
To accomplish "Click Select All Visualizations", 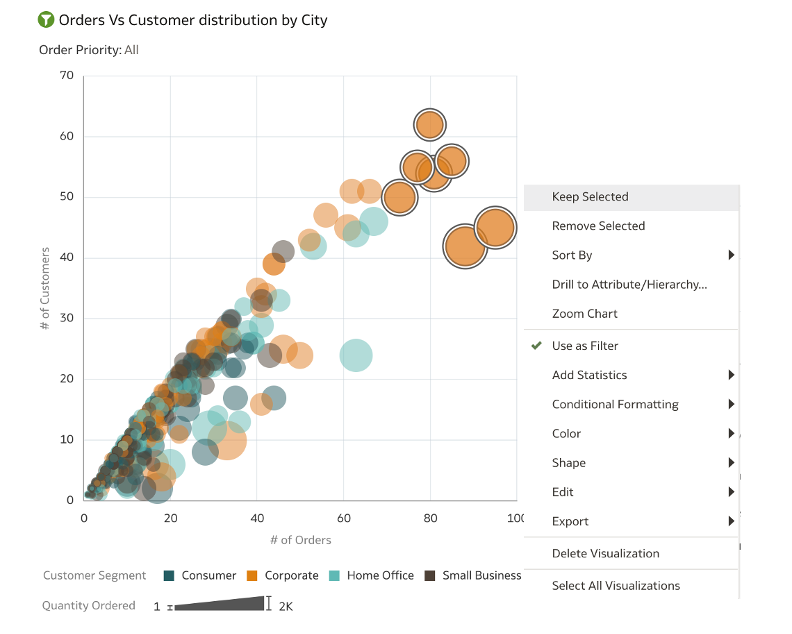I will click(615, 586).
